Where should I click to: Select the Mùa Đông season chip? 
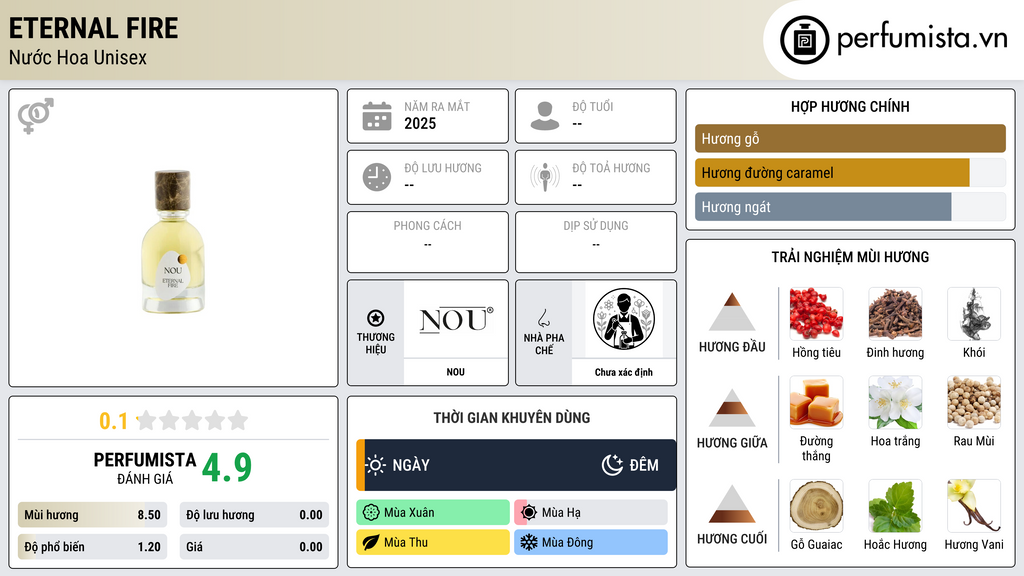(591, 542)
